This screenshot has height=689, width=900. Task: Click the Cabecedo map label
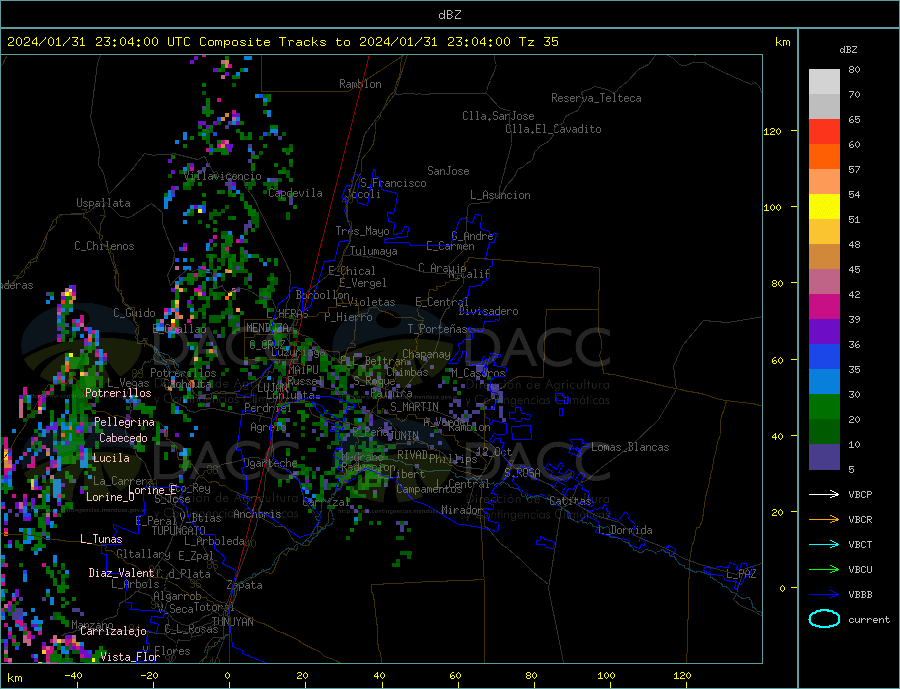tap(123, 439)
